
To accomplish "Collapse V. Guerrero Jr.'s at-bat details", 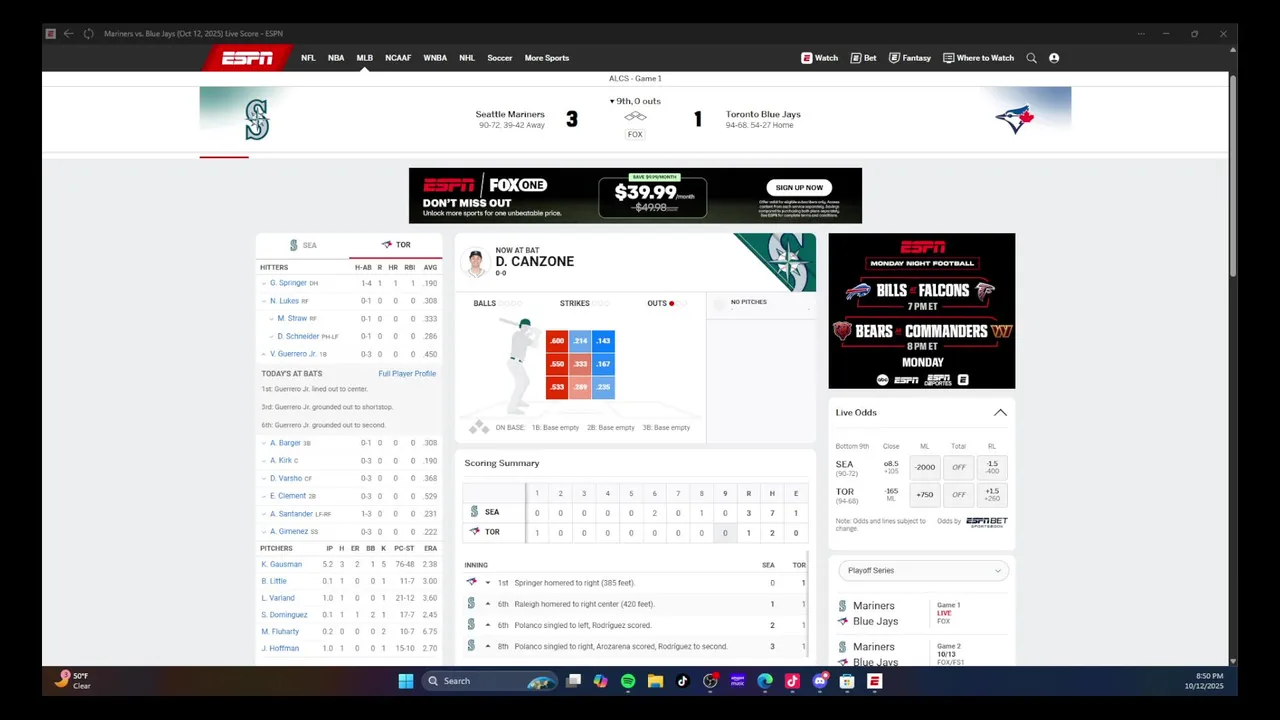I will tap(264, 354).
